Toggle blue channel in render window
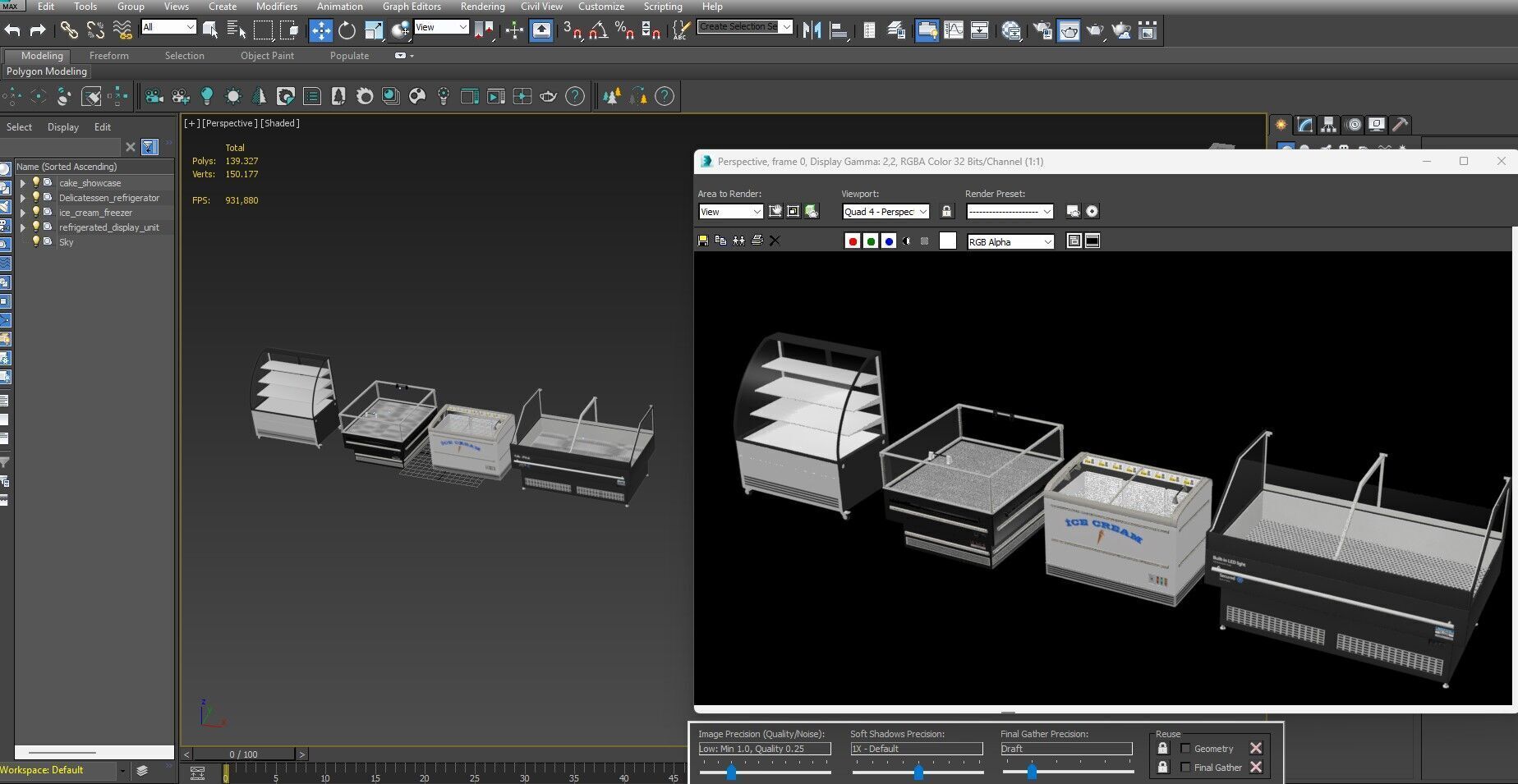 889,241
